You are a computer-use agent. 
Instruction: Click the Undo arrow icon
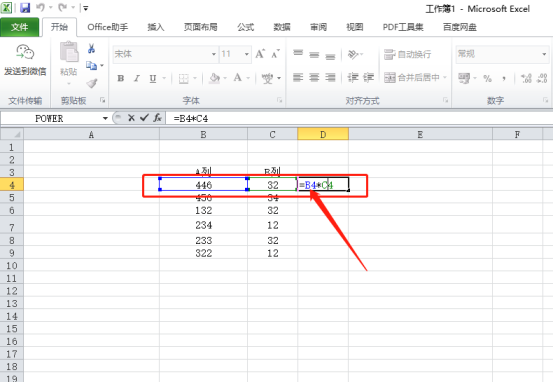point(41,7)
